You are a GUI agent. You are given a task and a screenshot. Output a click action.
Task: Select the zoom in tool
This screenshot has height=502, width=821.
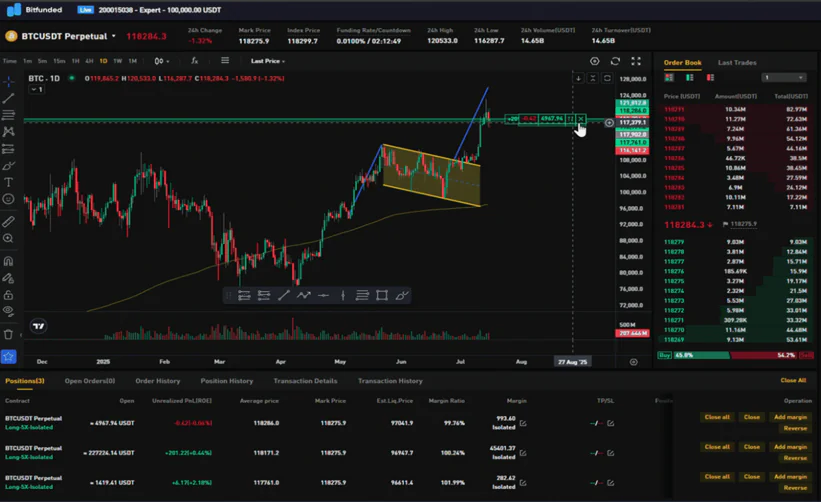coord(8,239)
